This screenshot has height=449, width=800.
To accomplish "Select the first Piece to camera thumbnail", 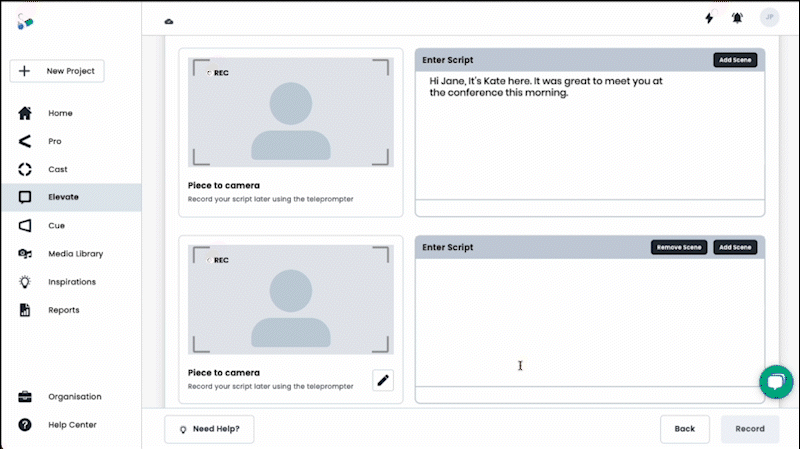I will 290,112.
